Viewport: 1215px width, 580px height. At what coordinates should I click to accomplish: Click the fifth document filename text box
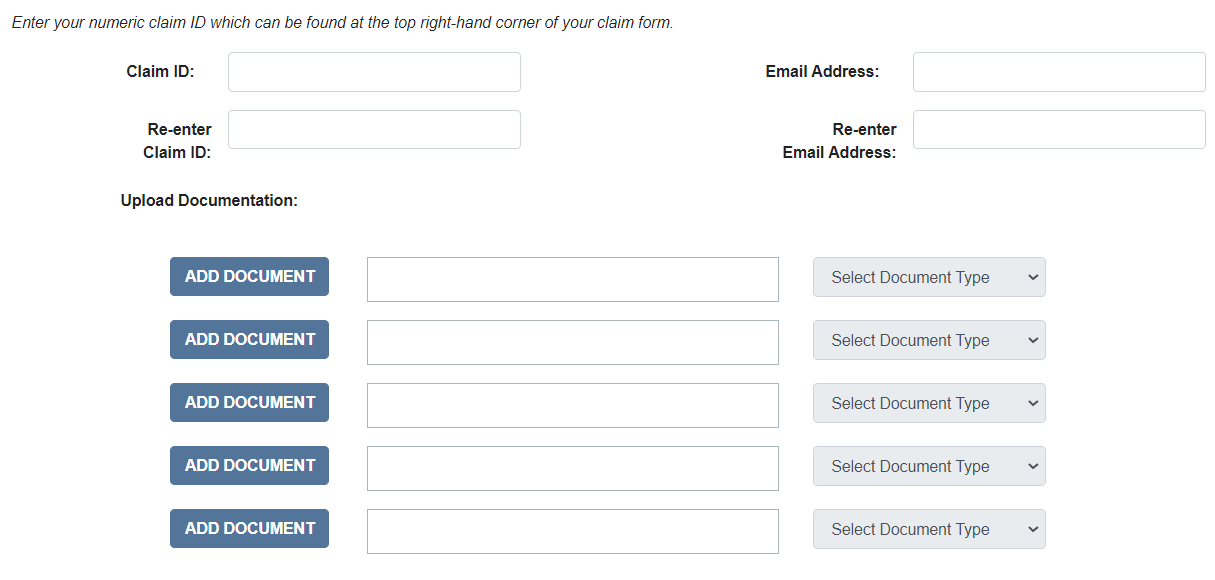coord(572,531)
